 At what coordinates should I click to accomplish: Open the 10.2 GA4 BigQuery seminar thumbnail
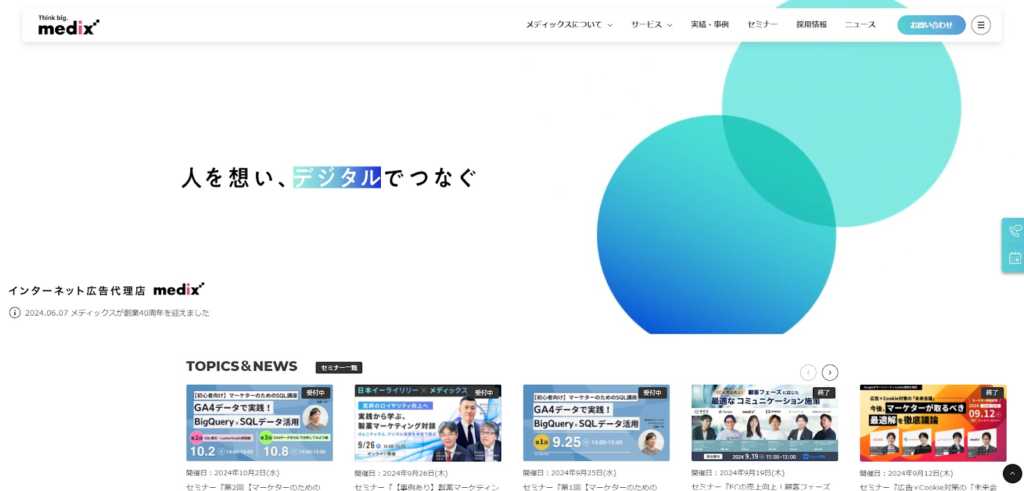pos(259,422)
